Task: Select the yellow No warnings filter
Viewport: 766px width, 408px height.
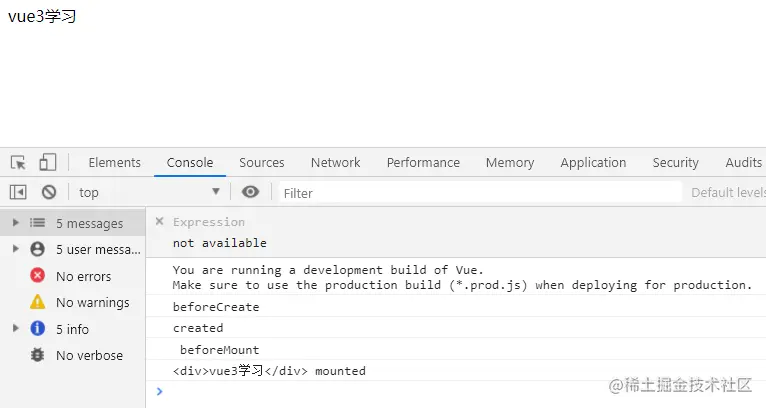Action: (x=72, y=302)
